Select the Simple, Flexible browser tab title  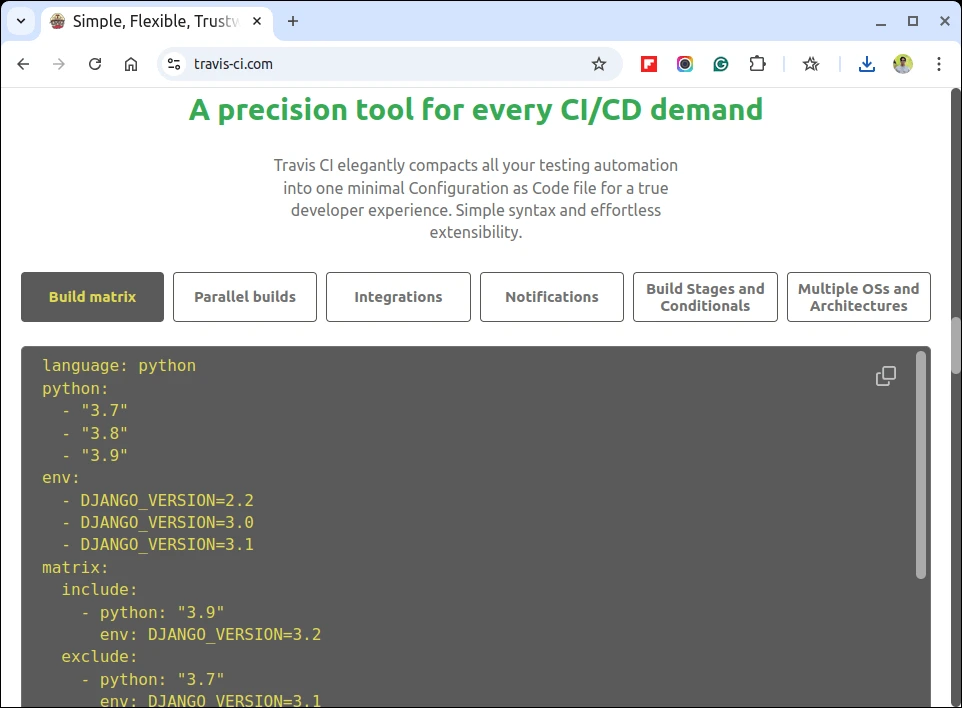[156, 21]
